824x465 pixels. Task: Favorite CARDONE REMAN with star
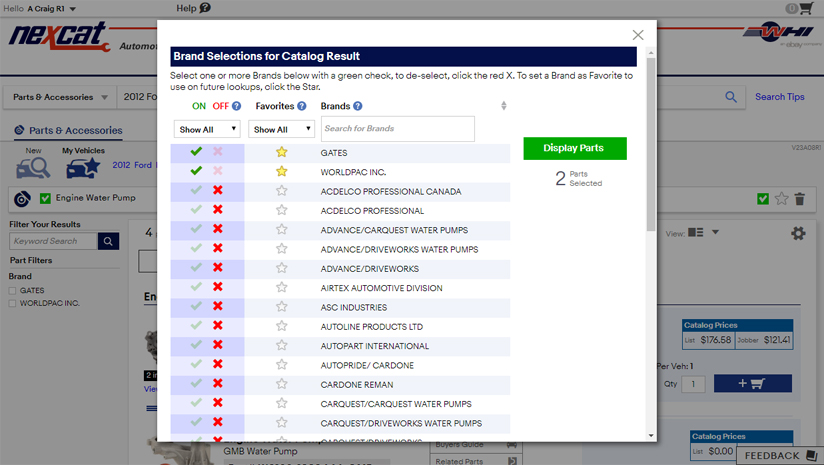click(x=282, y=384)
